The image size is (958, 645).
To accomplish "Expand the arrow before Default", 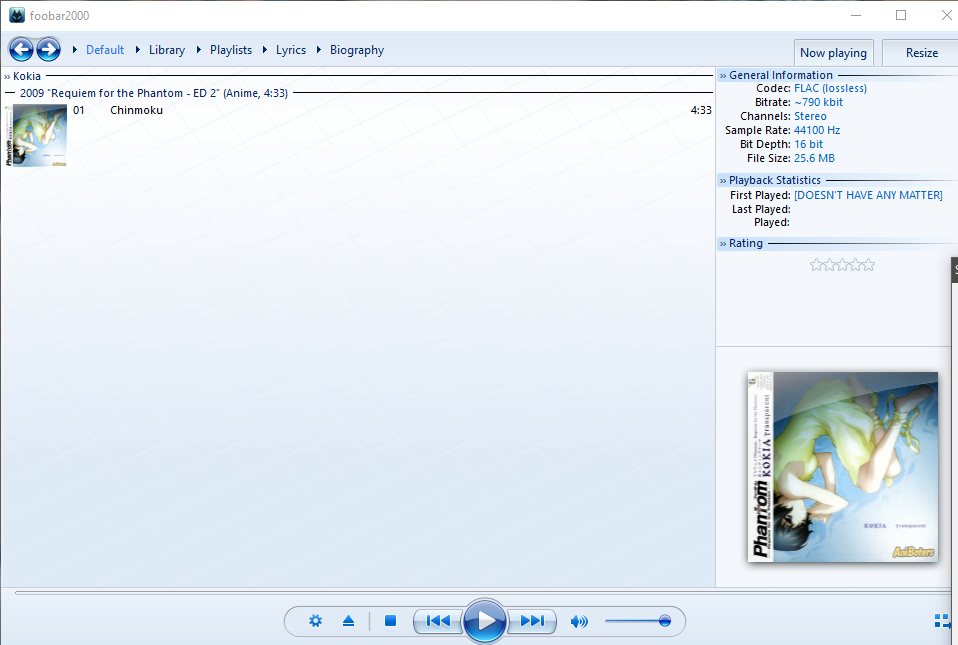I will click(x=75, y=49).
